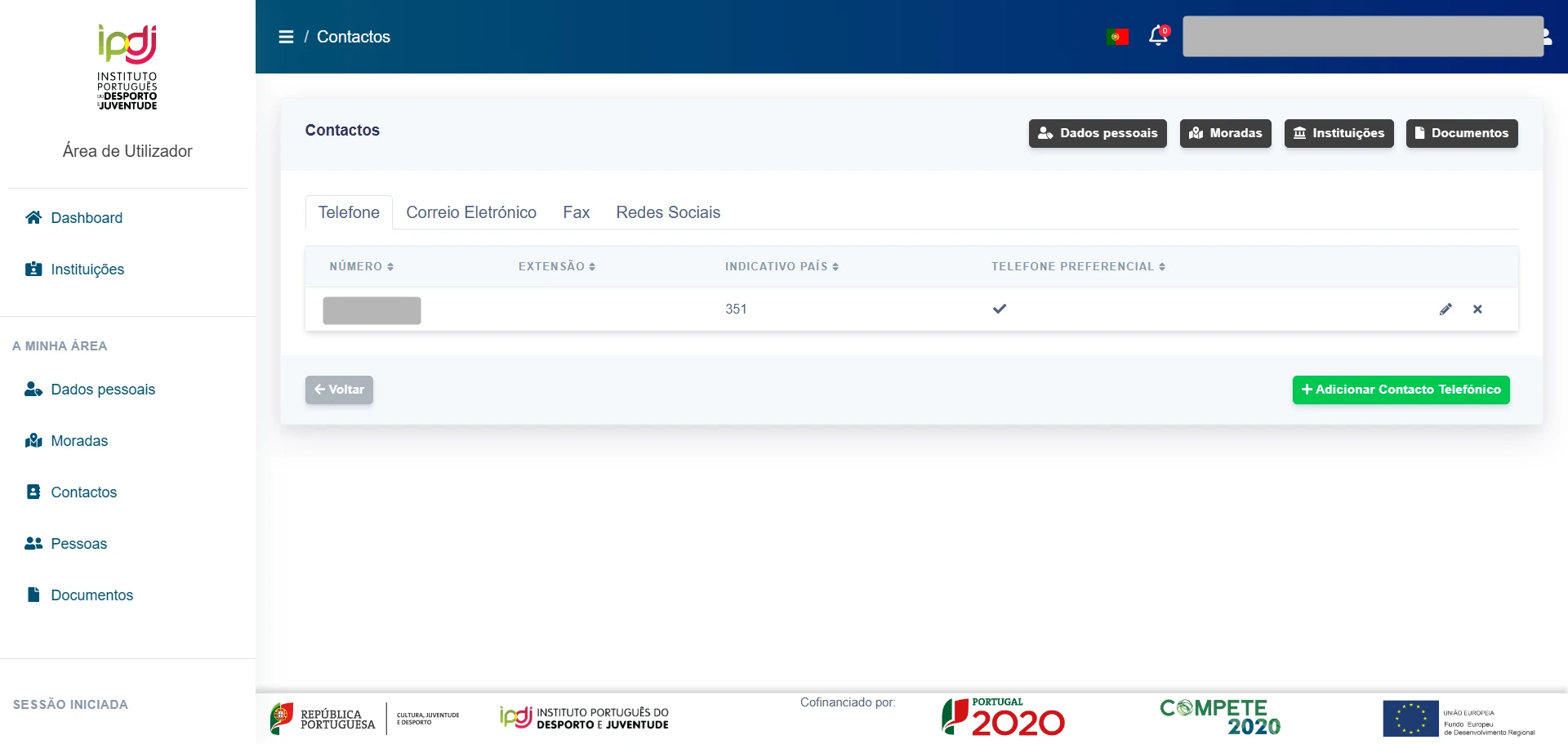1568x744 pixels.
Task: Open the Redes Sociais tab
Action: pos(668,212)
